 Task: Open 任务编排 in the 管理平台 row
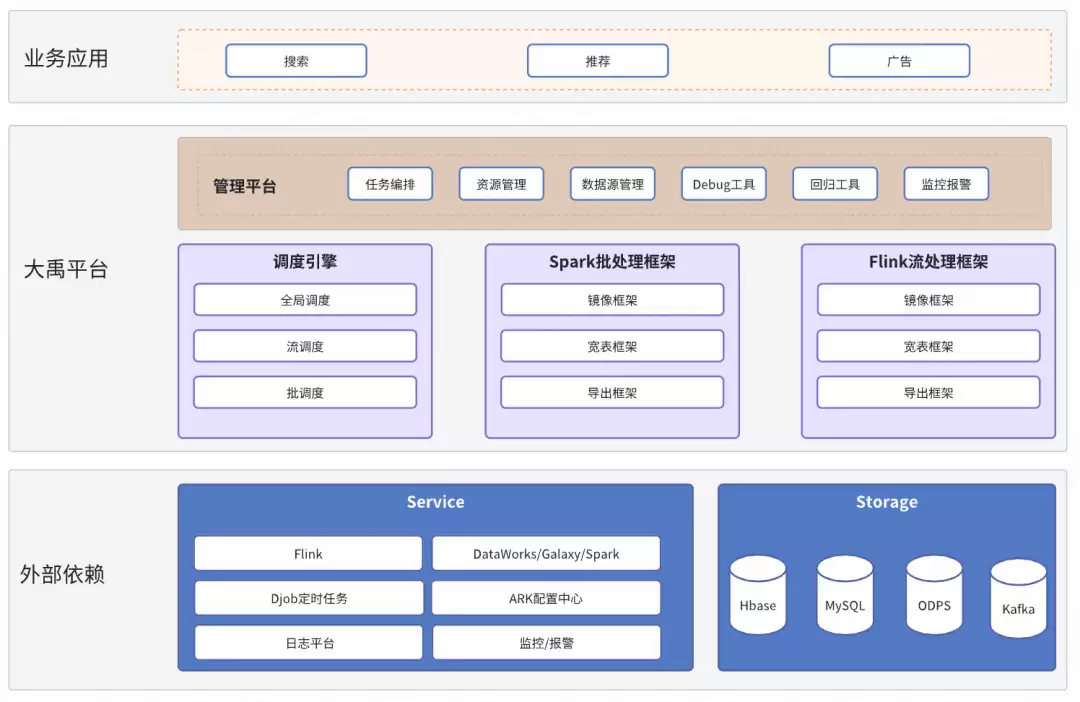coord(390,184)
